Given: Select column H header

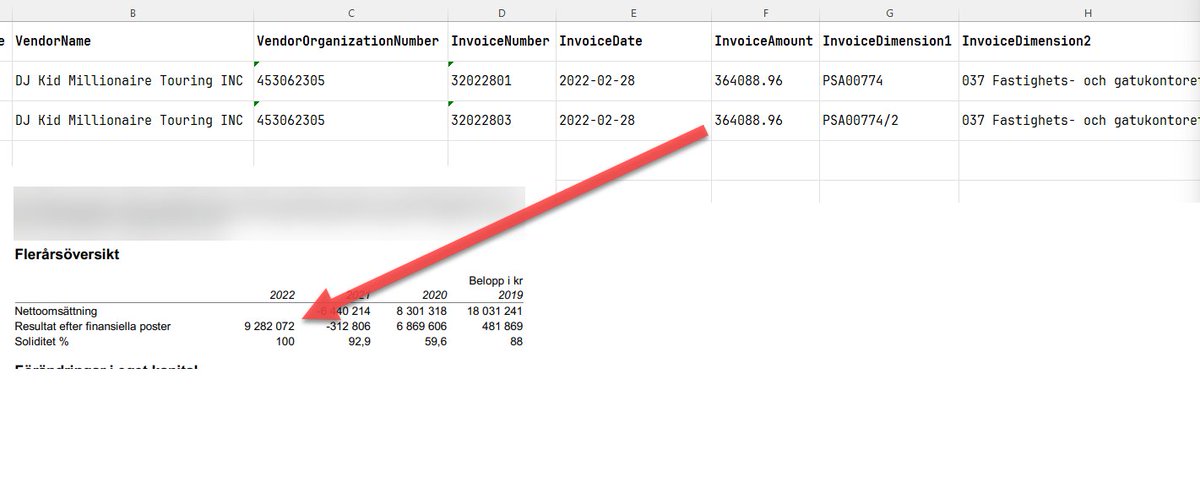Looking at the screenshot, I should tap(1079, 11).
